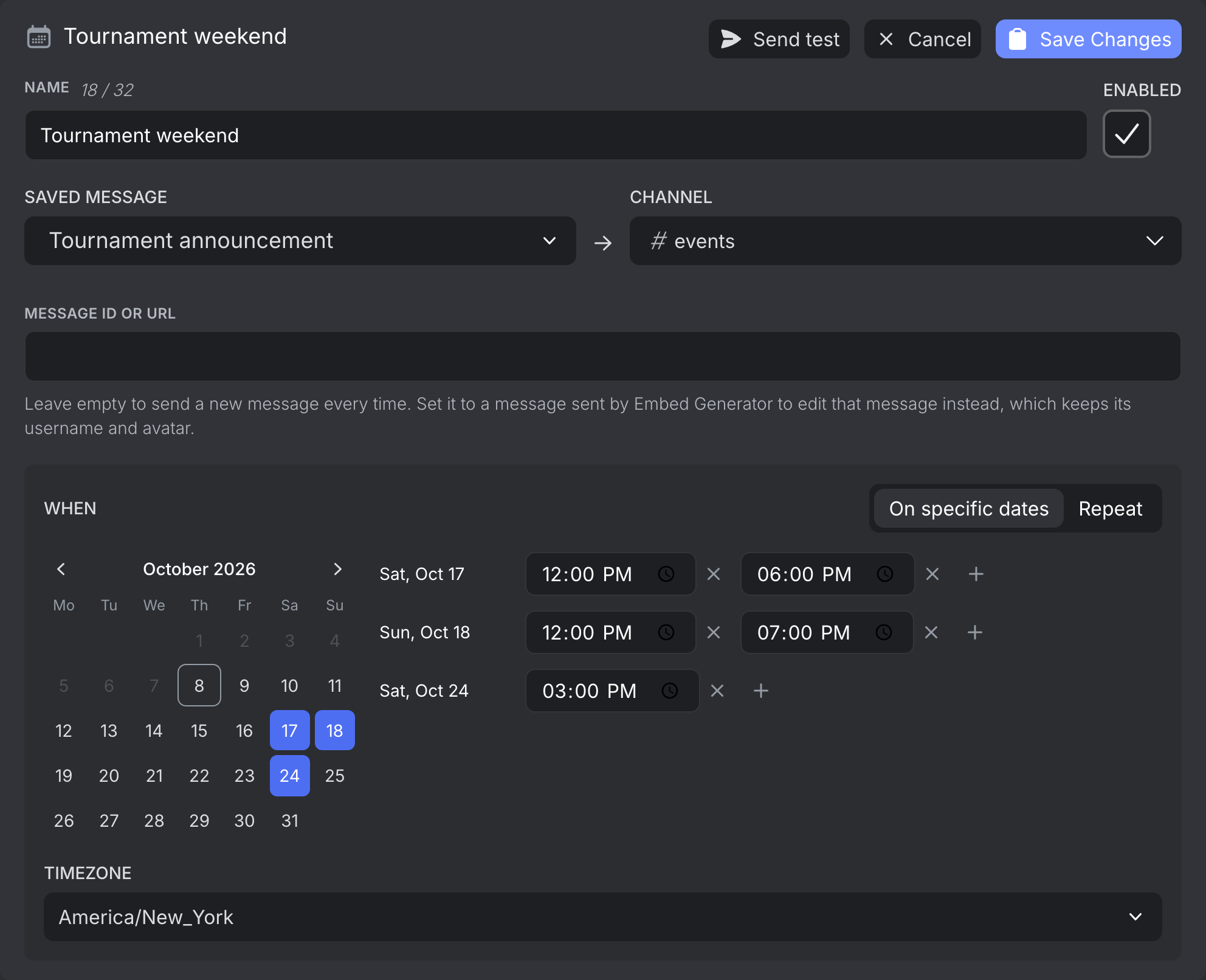The image size is (1206, 980).
Task: Select October 10 in calendar
Action: tap(289, 685)
